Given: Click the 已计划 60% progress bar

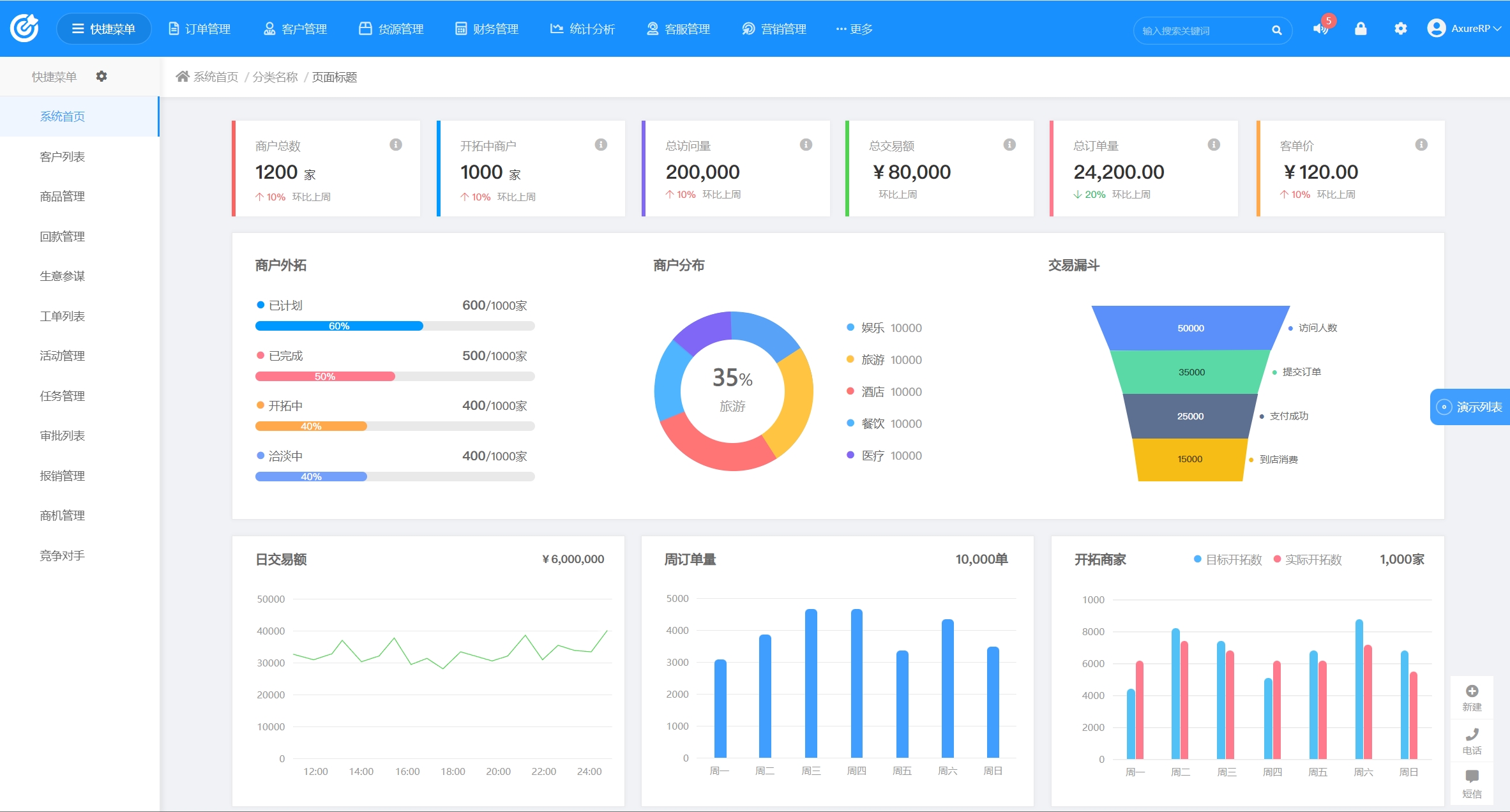Looking at the screenshot, I should (339, 326).
